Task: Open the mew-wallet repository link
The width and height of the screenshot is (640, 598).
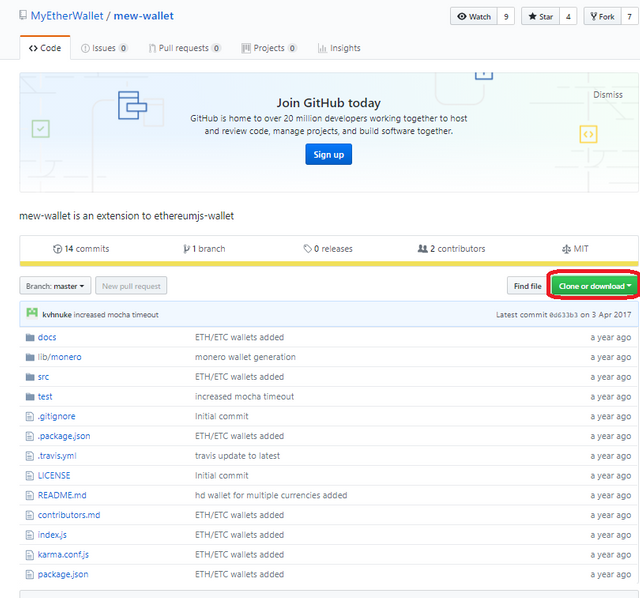Action: pos(144,16)
